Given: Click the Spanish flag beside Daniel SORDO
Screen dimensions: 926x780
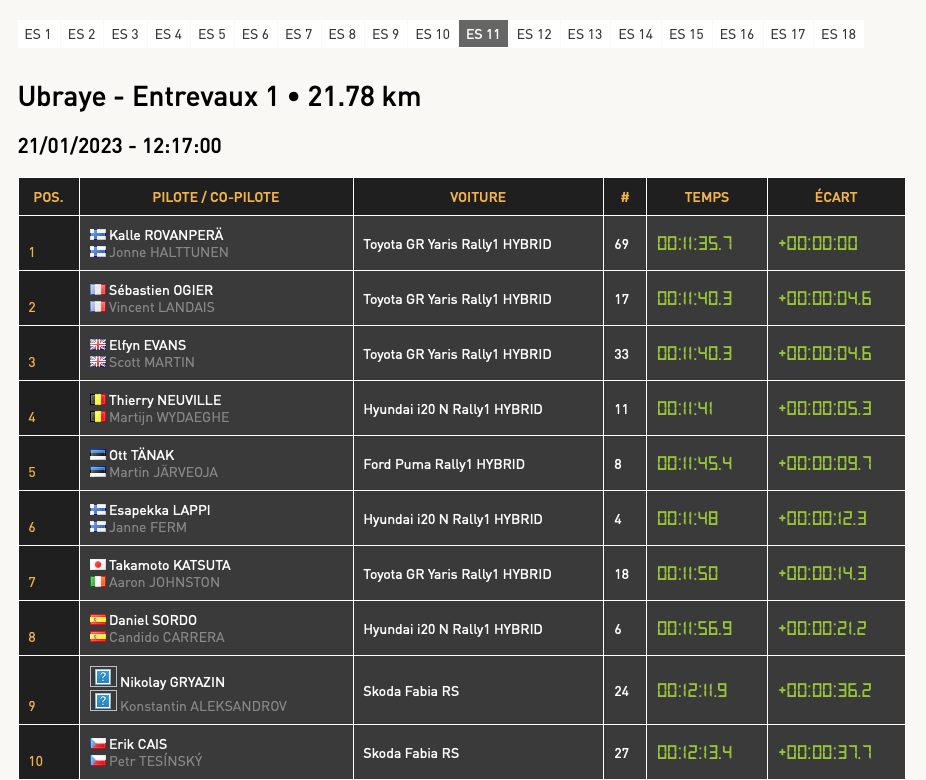Looking at the screenshot, I should (x=98, y=619).
